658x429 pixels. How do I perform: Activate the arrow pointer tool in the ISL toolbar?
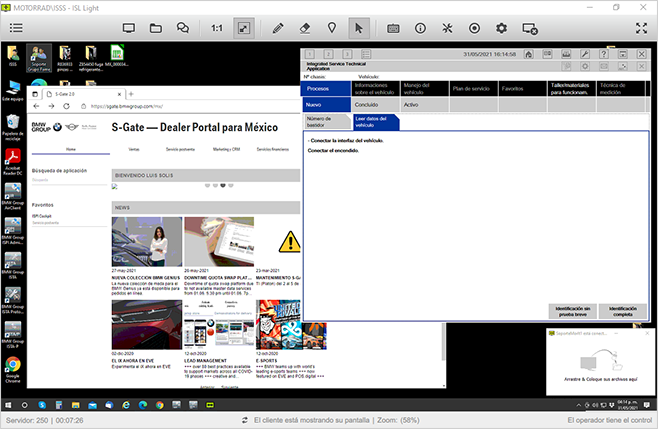(x=357, y=28)
